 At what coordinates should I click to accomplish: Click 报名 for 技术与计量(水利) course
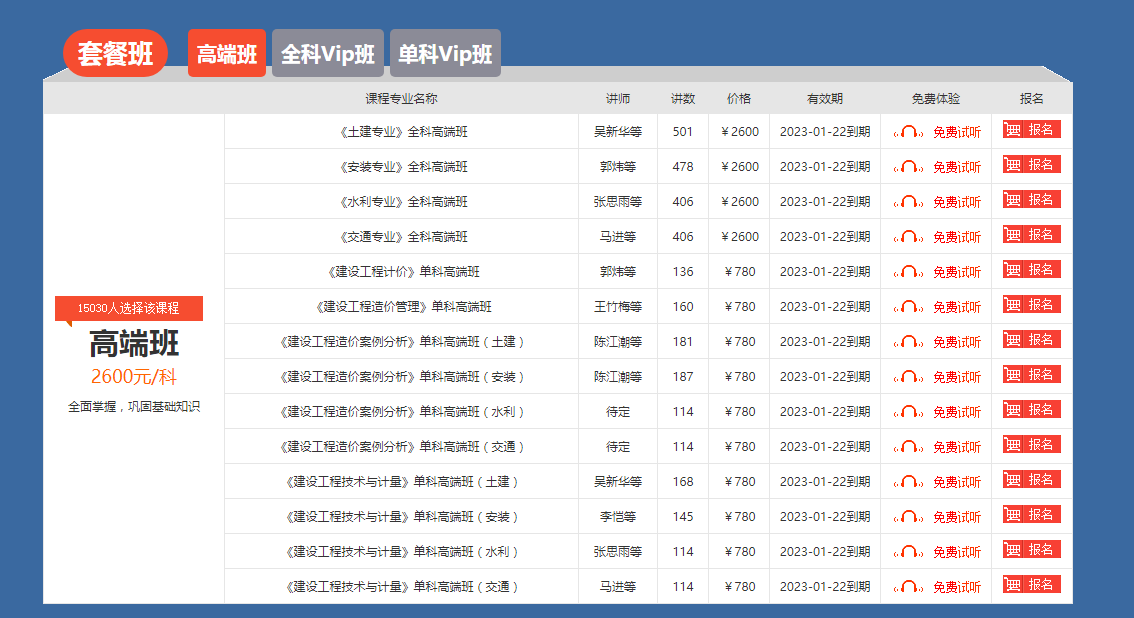click(1031, 550)
